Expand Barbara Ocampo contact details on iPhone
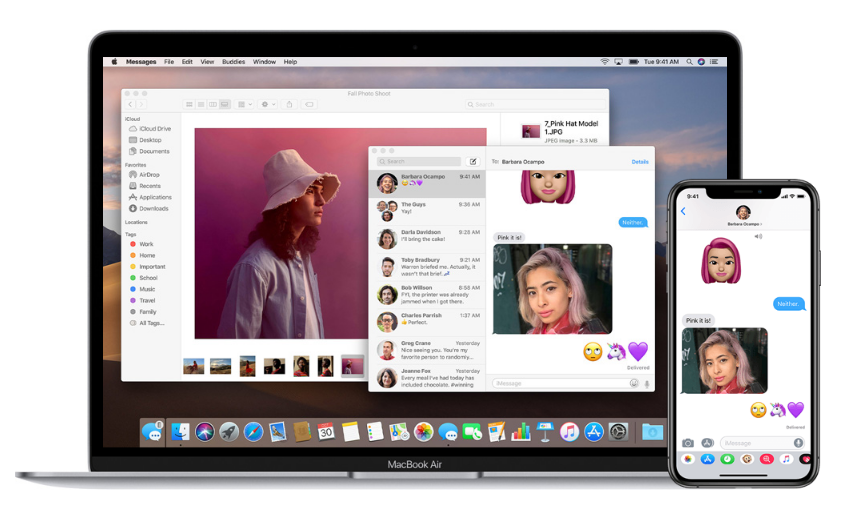Viewport: 847px width, 512px height. pyautogui.click(x=744, y=224)
